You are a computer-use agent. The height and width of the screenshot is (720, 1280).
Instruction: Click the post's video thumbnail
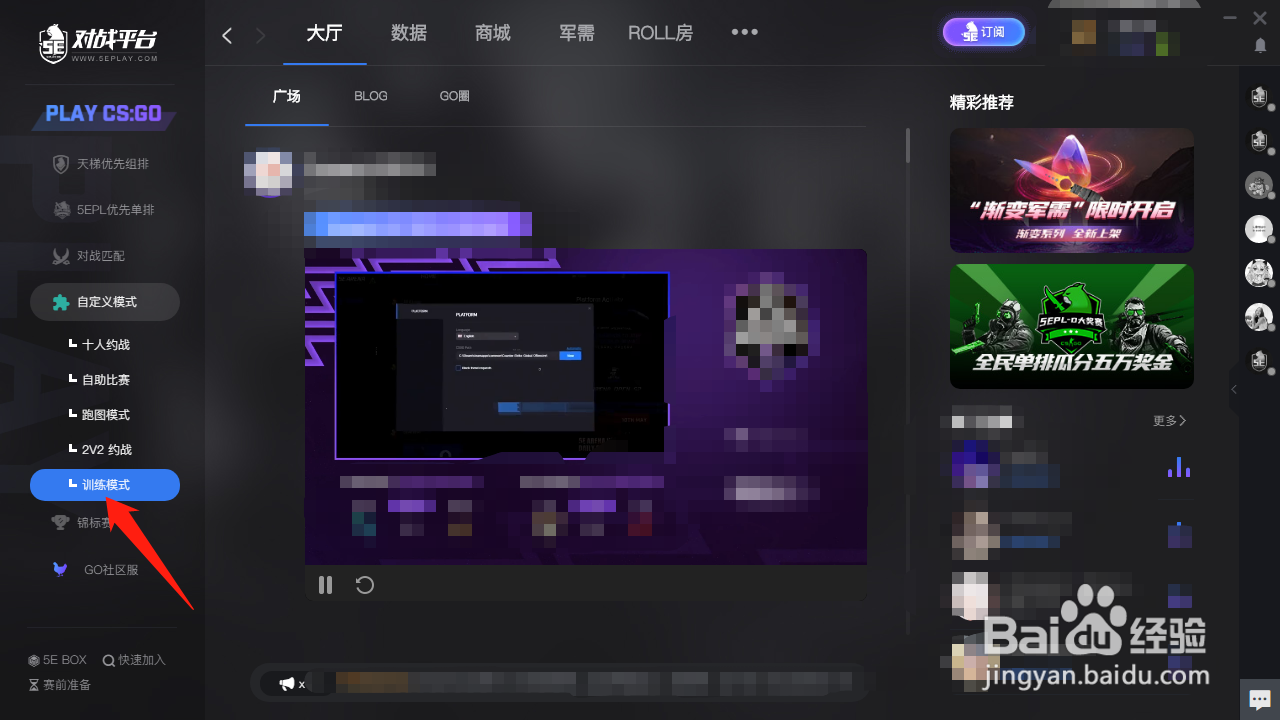pos(586,407)
